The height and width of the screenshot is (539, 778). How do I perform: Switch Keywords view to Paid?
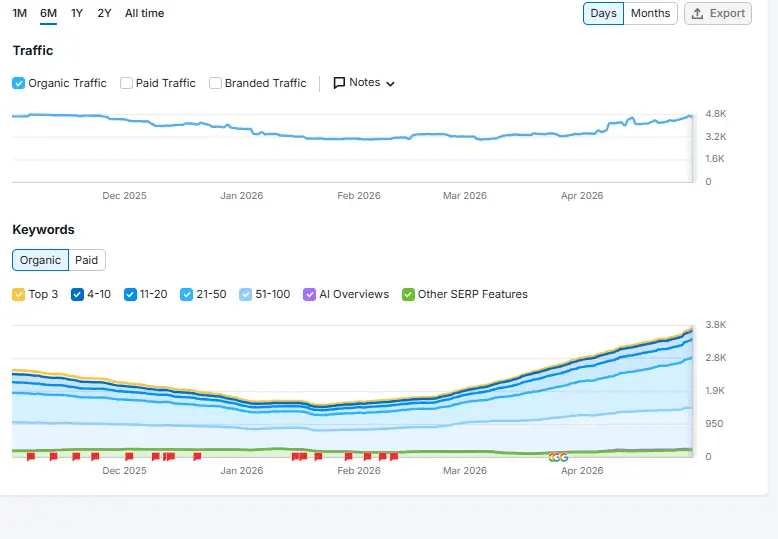coord(86,260)
